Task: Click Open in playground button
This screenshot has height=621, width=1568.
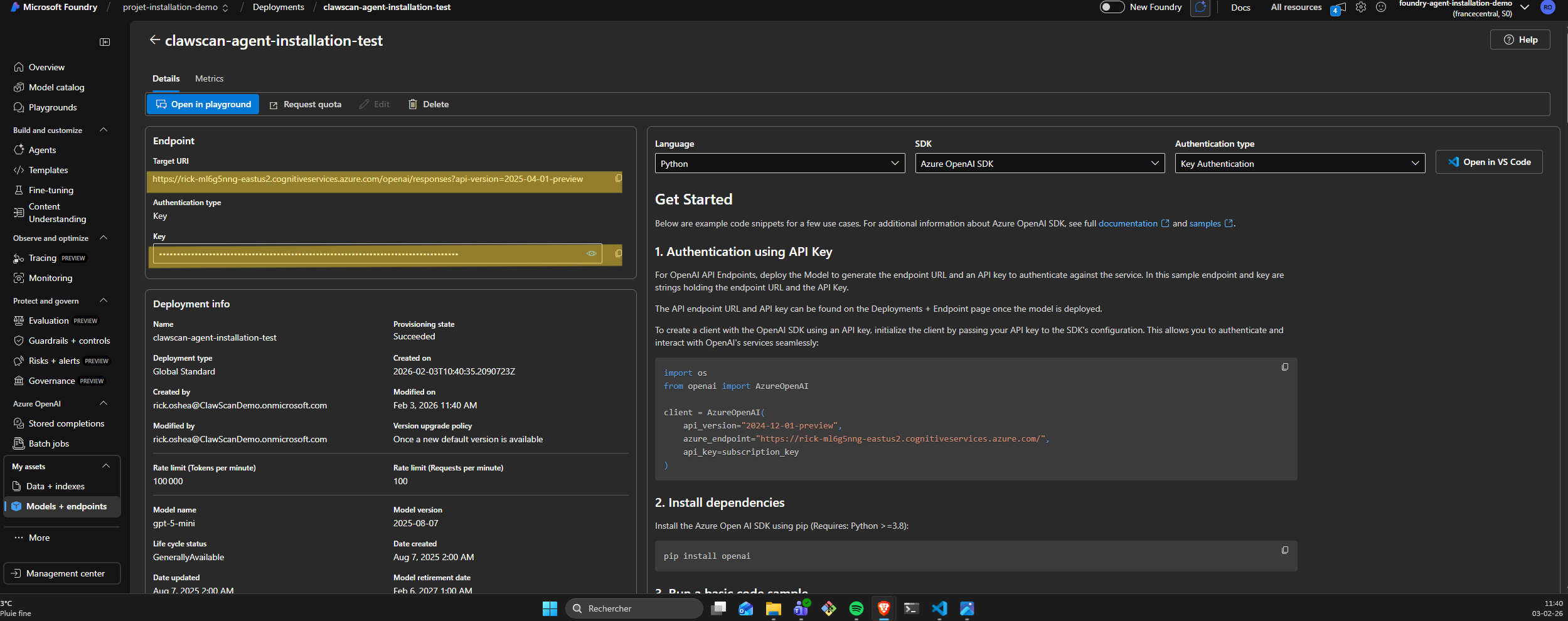Action: coord(203,104)
